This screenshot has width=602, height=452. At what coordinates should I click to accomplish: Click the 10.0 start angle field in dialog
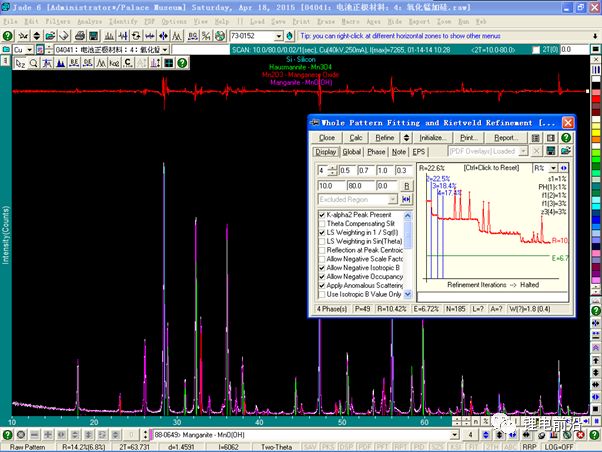click(x=331, y=186)
